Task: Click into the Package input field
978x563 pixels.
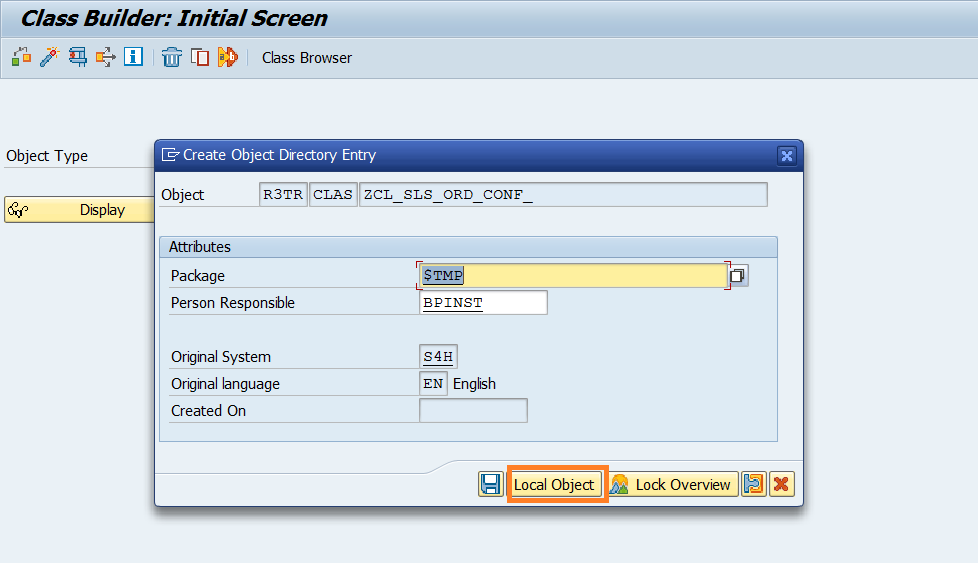Action: point(572,276)
